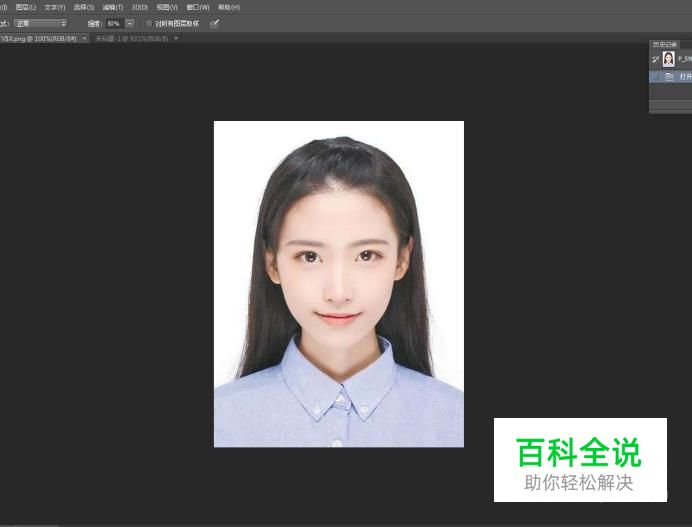
Task: Click the 50% opacity input field
Action: click(x=113, y=23)
